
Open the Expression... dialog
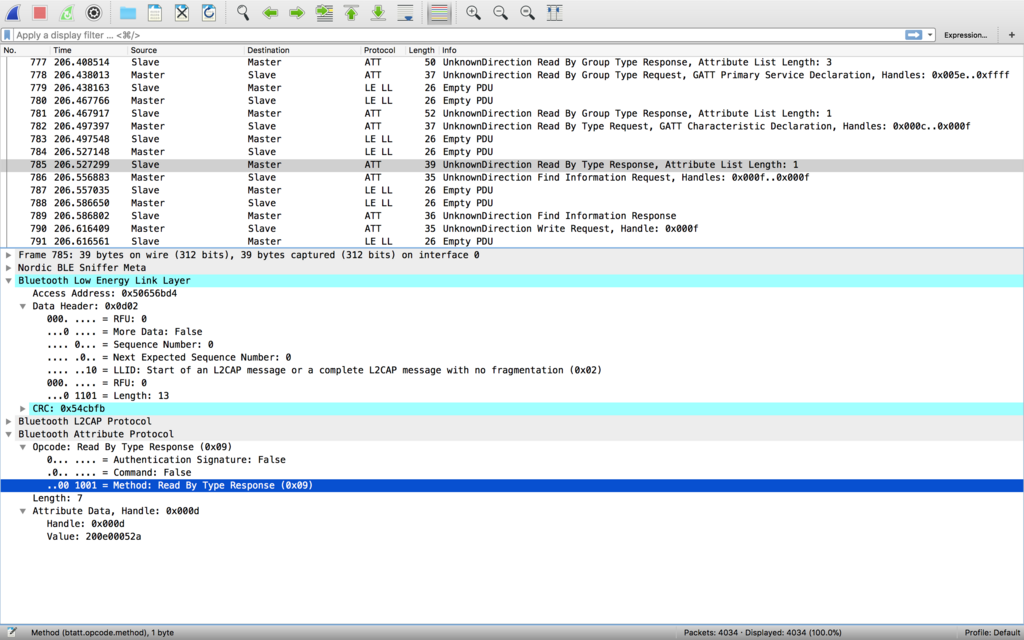point(965,35)
